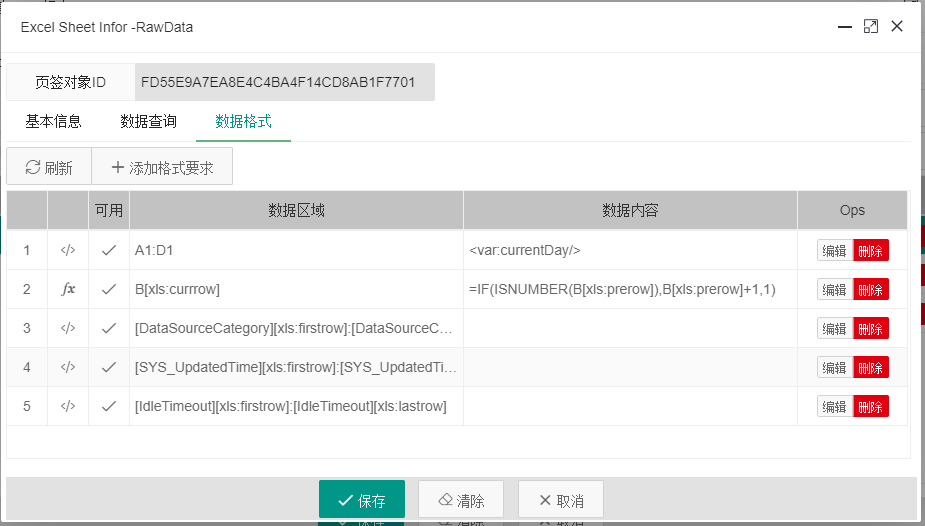This screenshot has width=925, height=526.
Task: Toggle the enabled checkmark for DataSourceCategory row
Action: 109,328
